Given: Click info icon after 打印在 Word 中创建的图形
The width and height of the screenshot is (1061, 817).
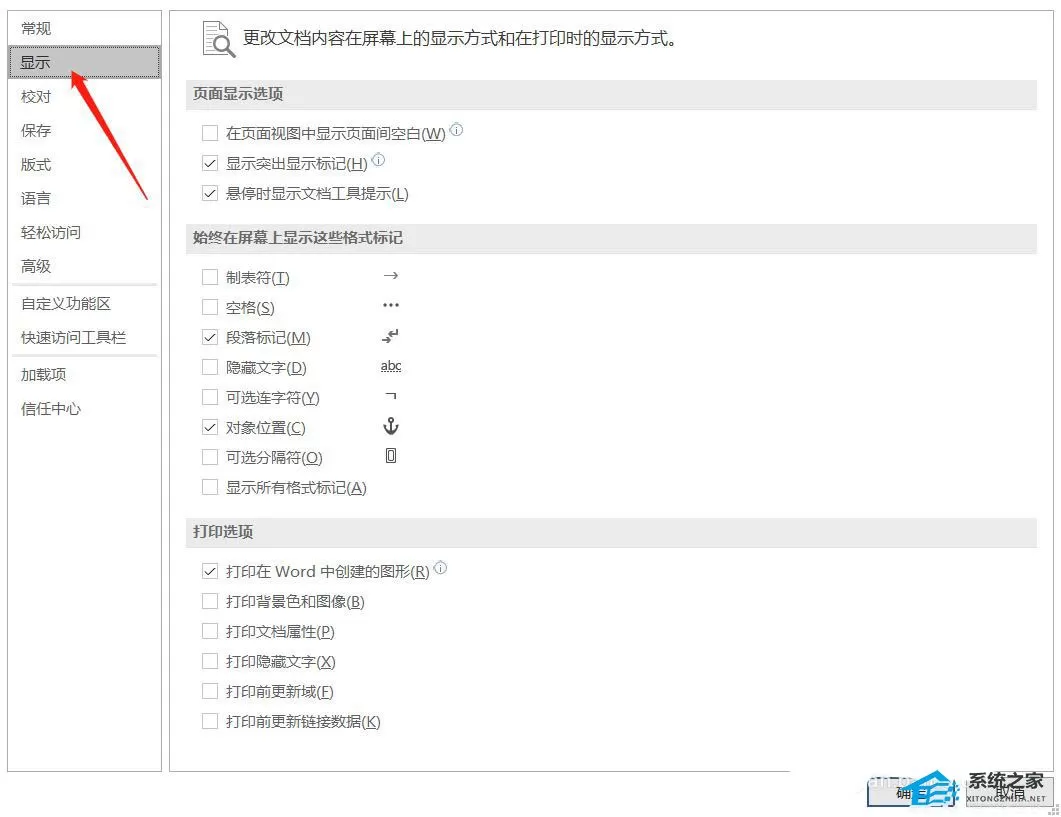Looking at the screenshot, I should coord(441,568).
